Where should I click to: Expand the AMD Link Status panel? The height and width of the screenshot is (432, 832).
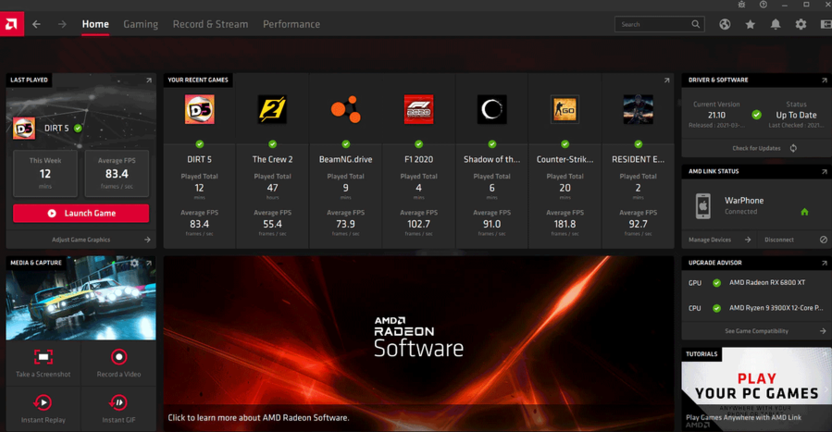tap(823, 171)
